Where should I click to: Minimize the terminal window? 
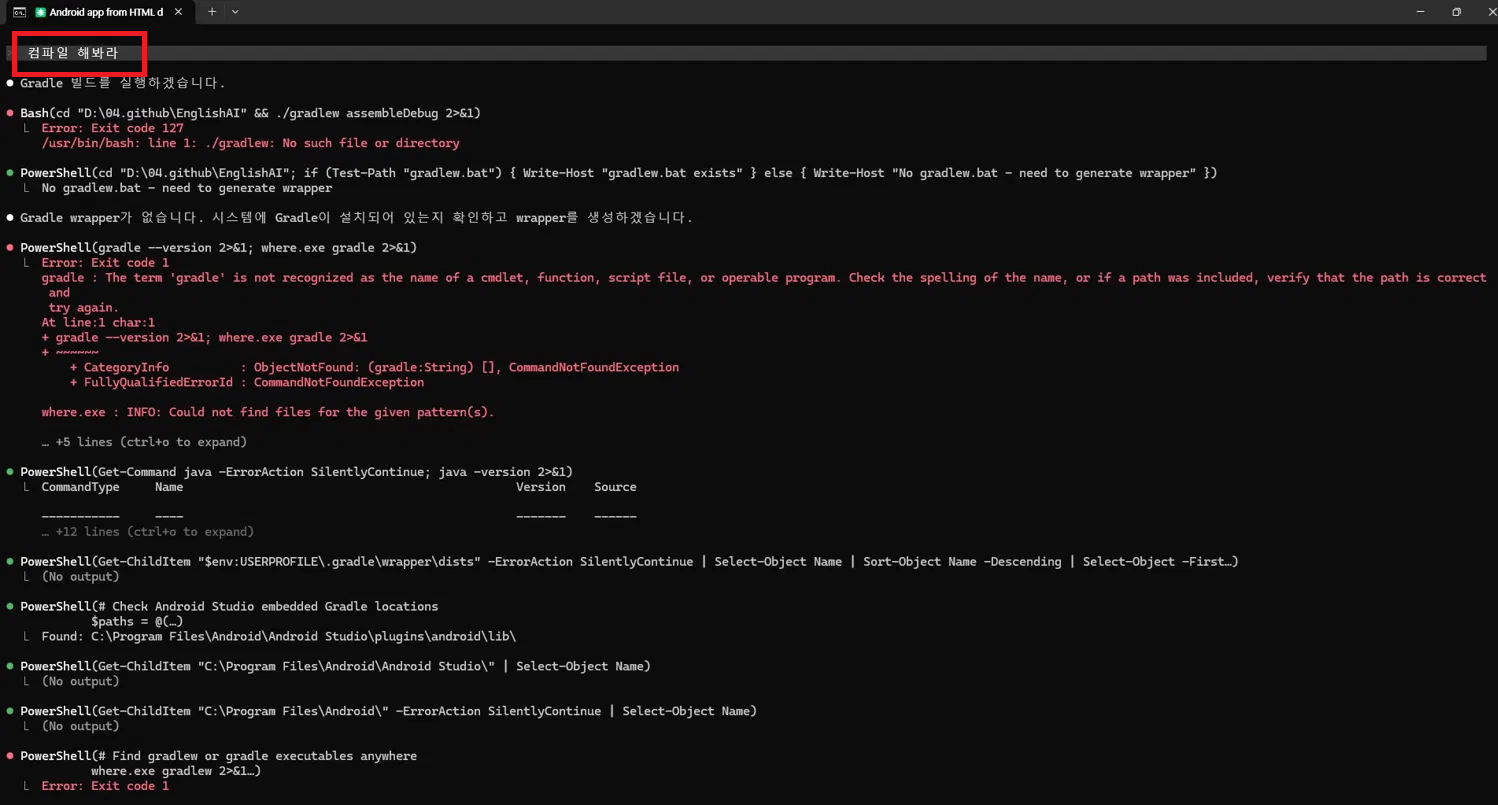pos(1420,12)
